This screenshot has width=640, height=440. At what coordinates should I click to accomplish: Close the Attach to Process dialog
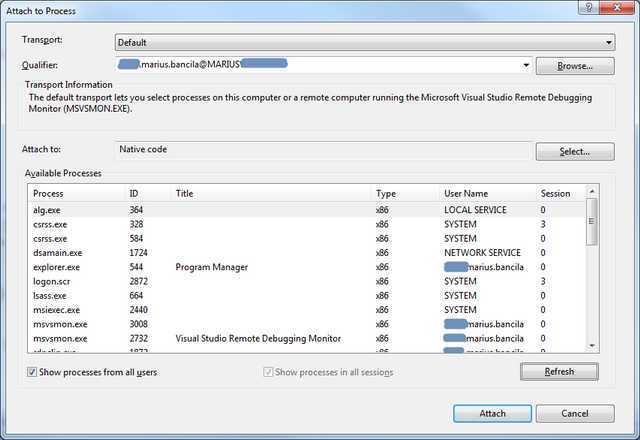click(x=617, y=7)
